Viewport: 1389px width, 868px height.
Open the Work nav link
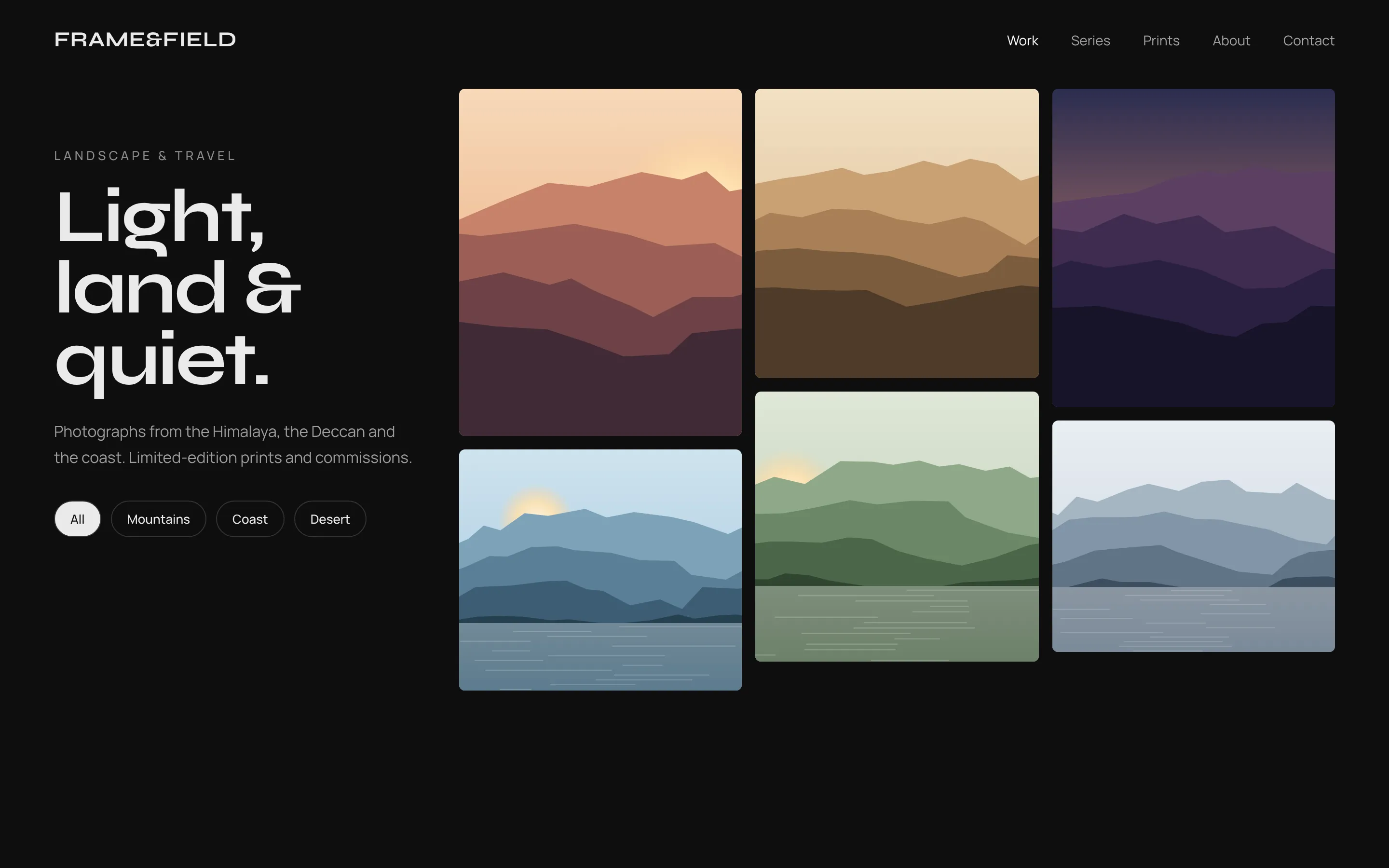tap(1022, 41)
